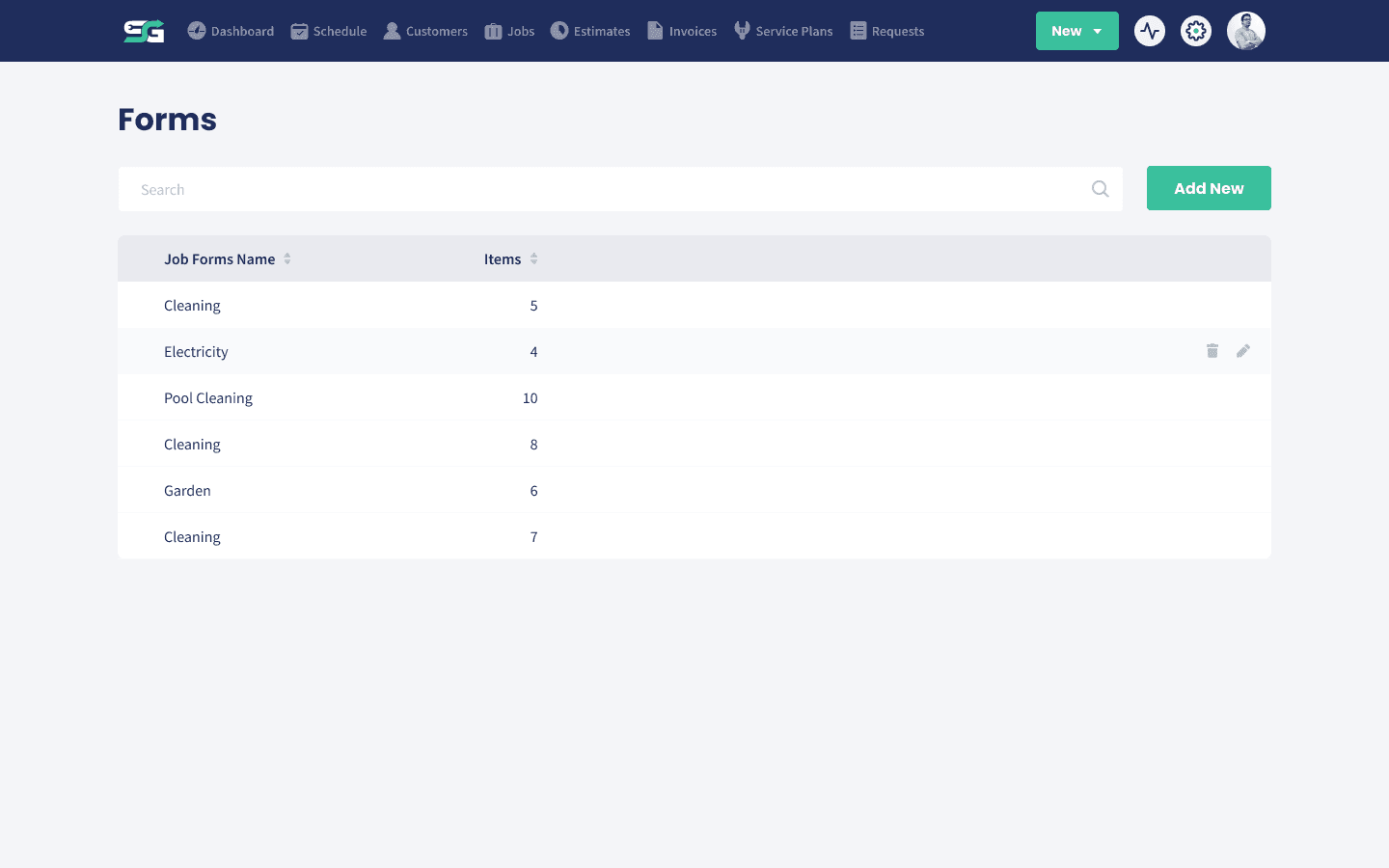Image resolution: width=1389 pixels, height=868 pixels.
Task: Click the Forms page heading
Action: point(167,120)
